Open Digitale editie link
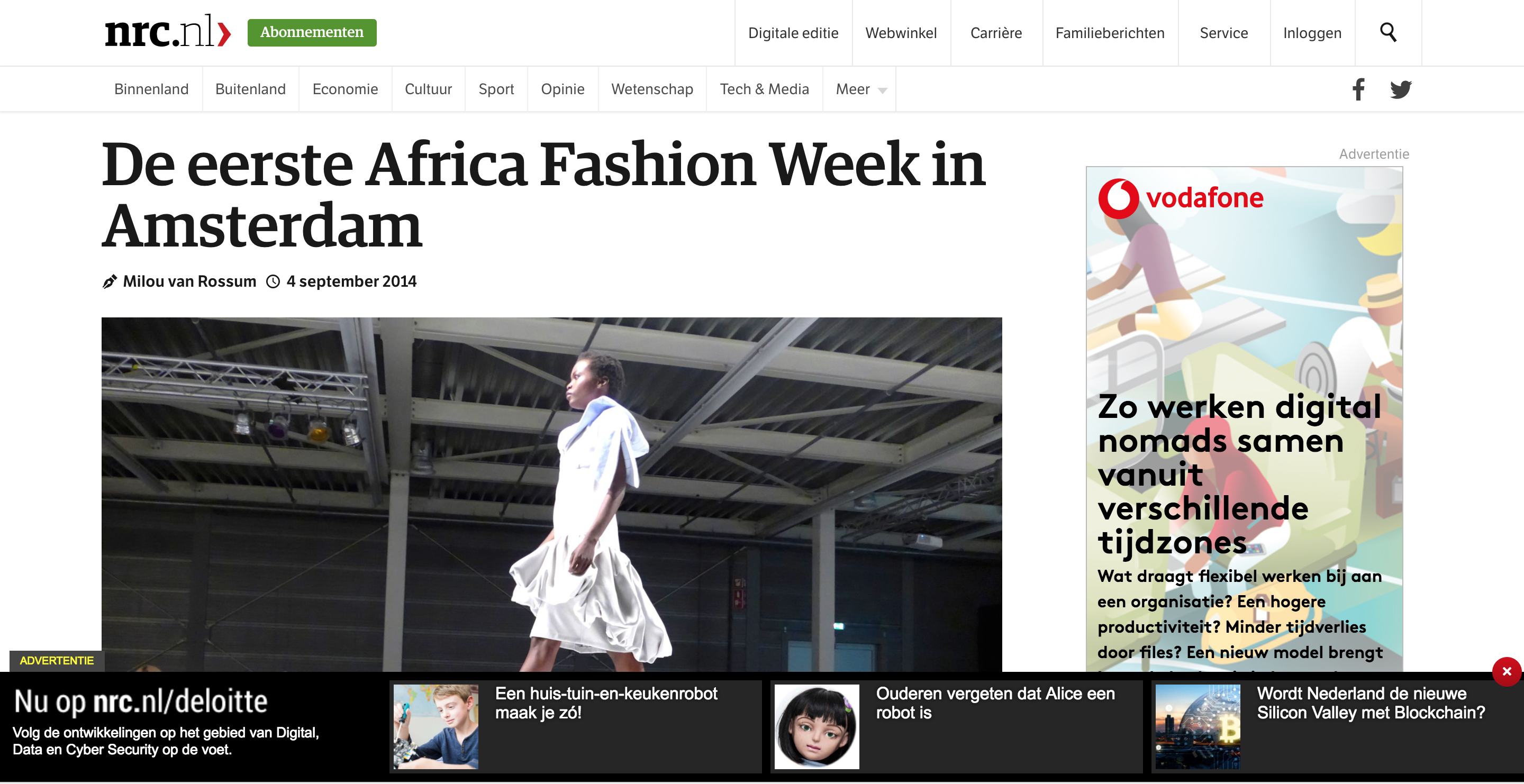Image resolution: width=1524 pixels, height=784 pixels. click(x=793, y=33)
